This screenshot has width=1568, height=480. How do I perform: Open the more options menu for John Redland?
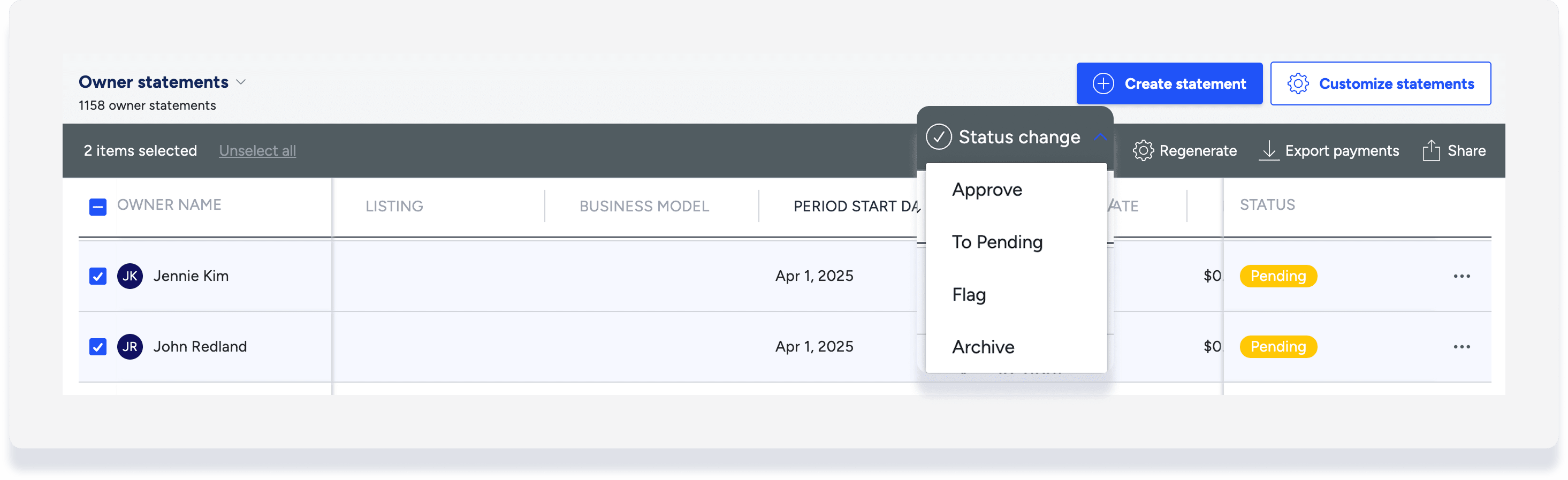pyautogui.click(x=1462, y=347)
